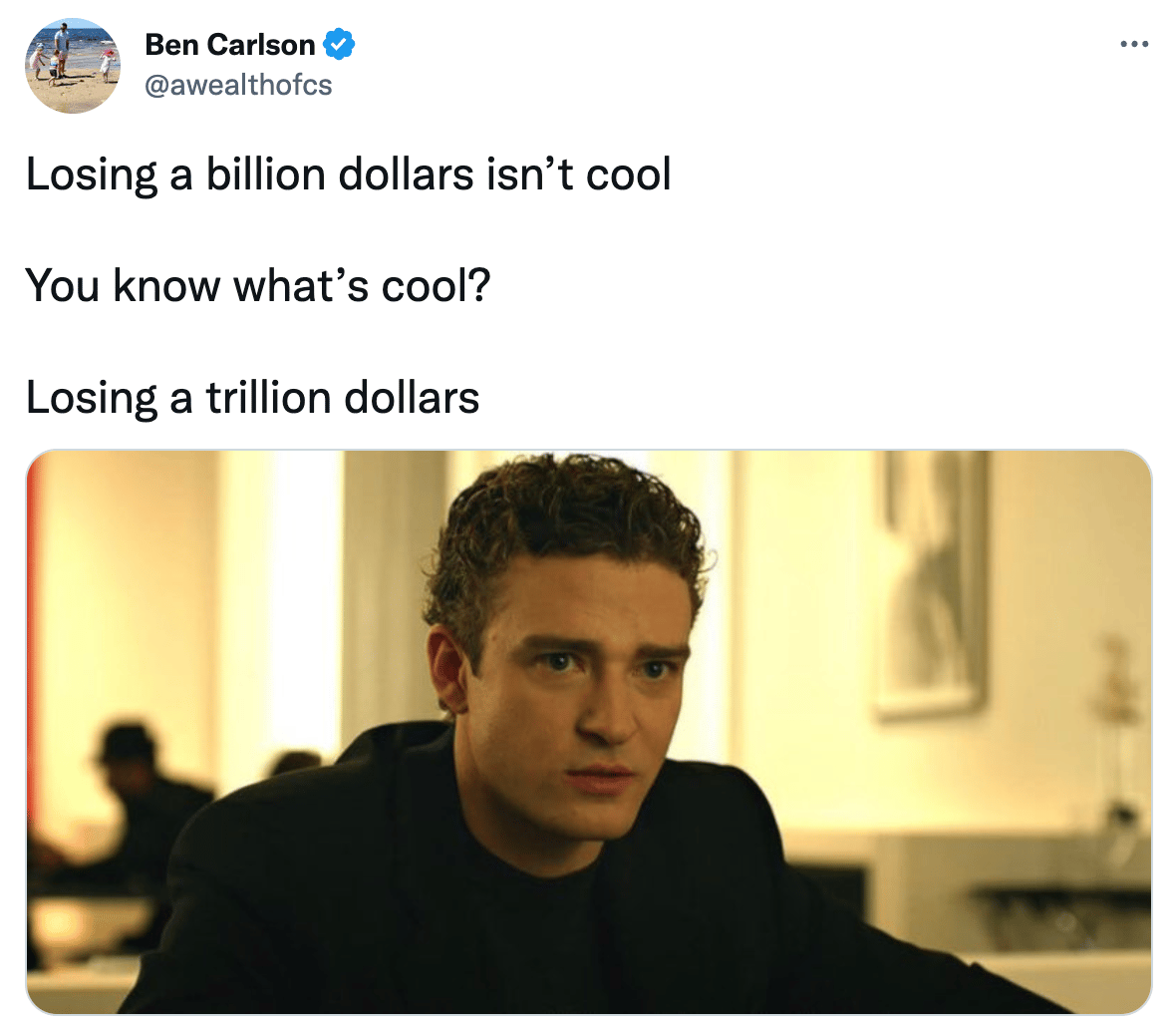Select the word "trillion" in the tweet
This screenshot has width=1176, height=1027.
tap(268, 398)
